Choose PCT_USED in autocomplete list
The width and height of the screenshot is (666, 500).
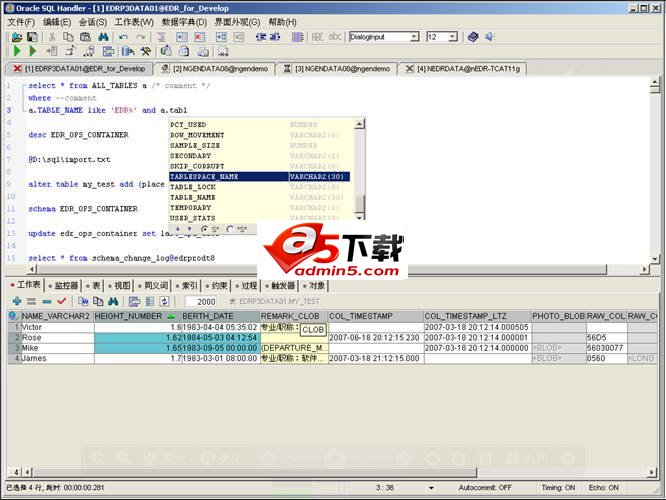point(260,124)
